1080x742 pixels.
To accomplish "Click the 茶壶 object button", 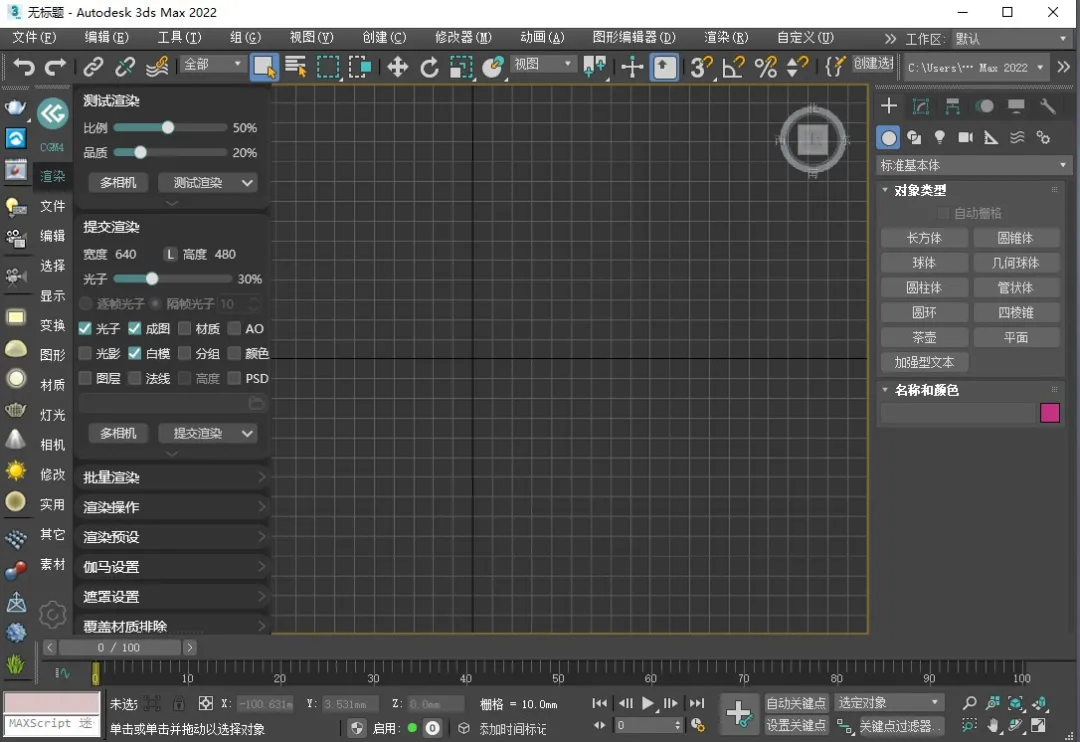I will [x=924, y=337].
